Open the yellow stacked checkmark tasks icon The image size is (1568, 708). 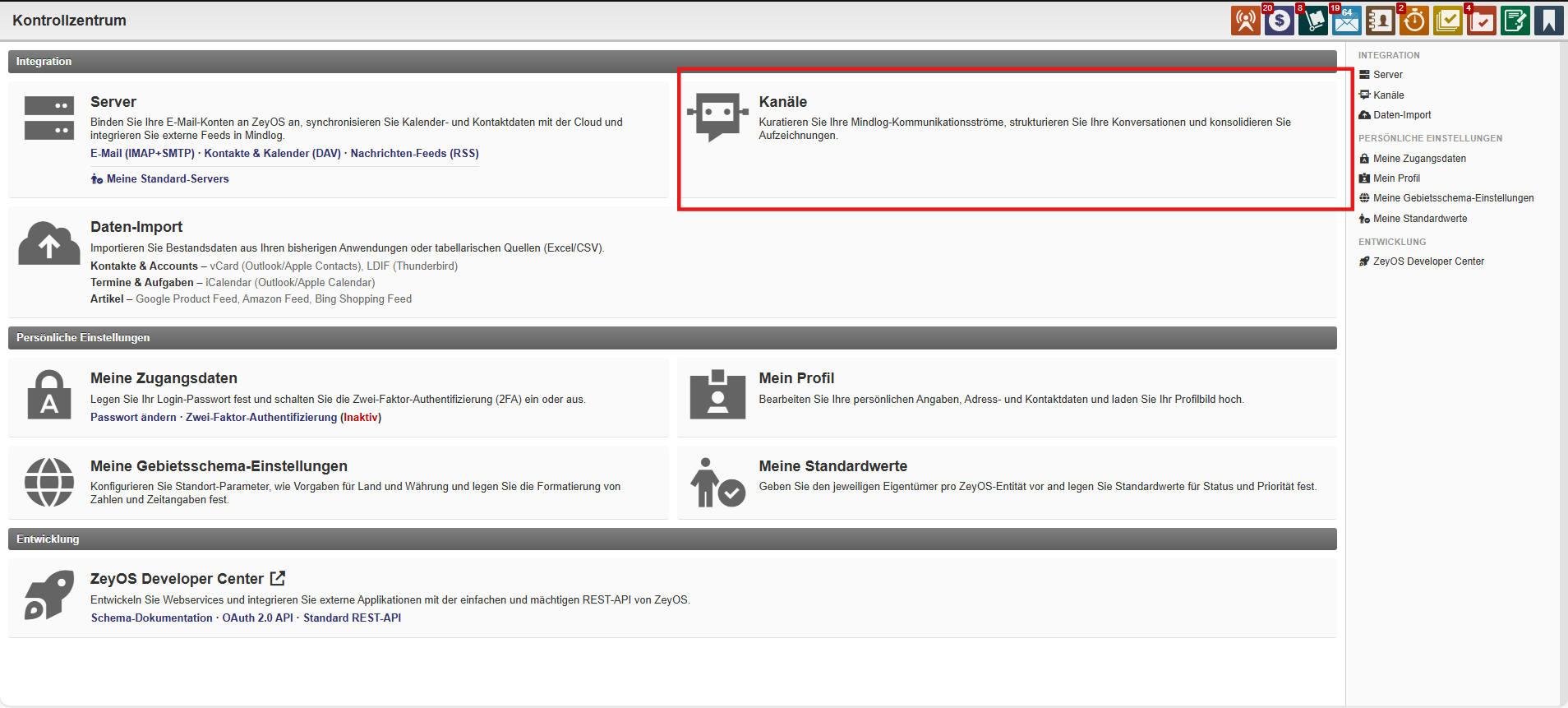tap(1447, 21)
